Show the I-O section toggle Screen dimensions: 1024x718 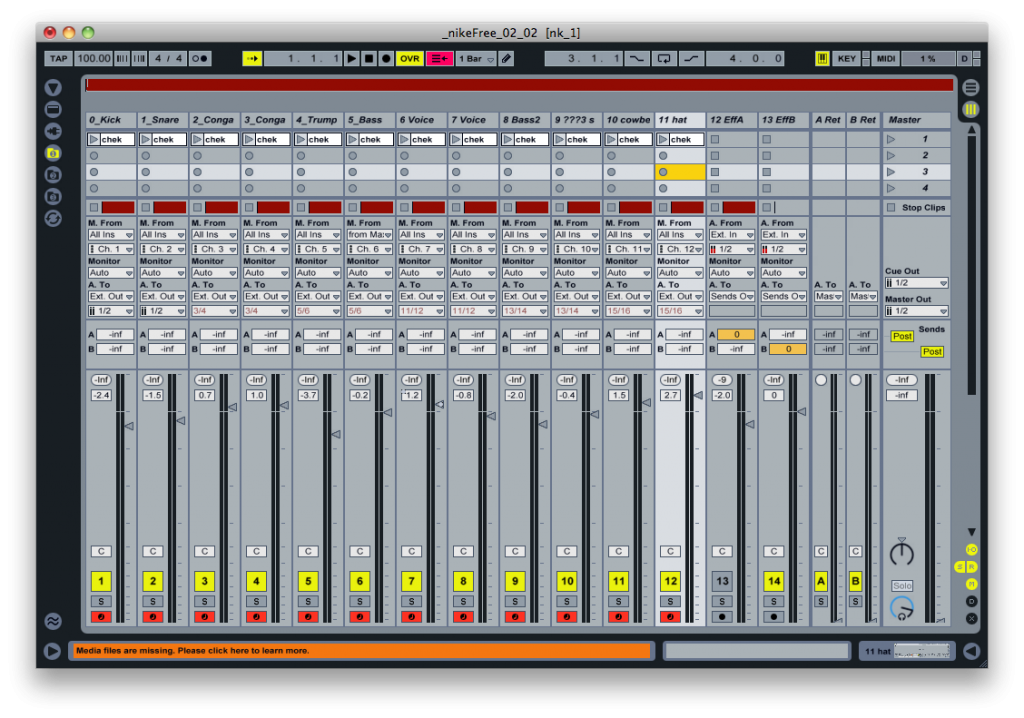[x=971, y=550]
